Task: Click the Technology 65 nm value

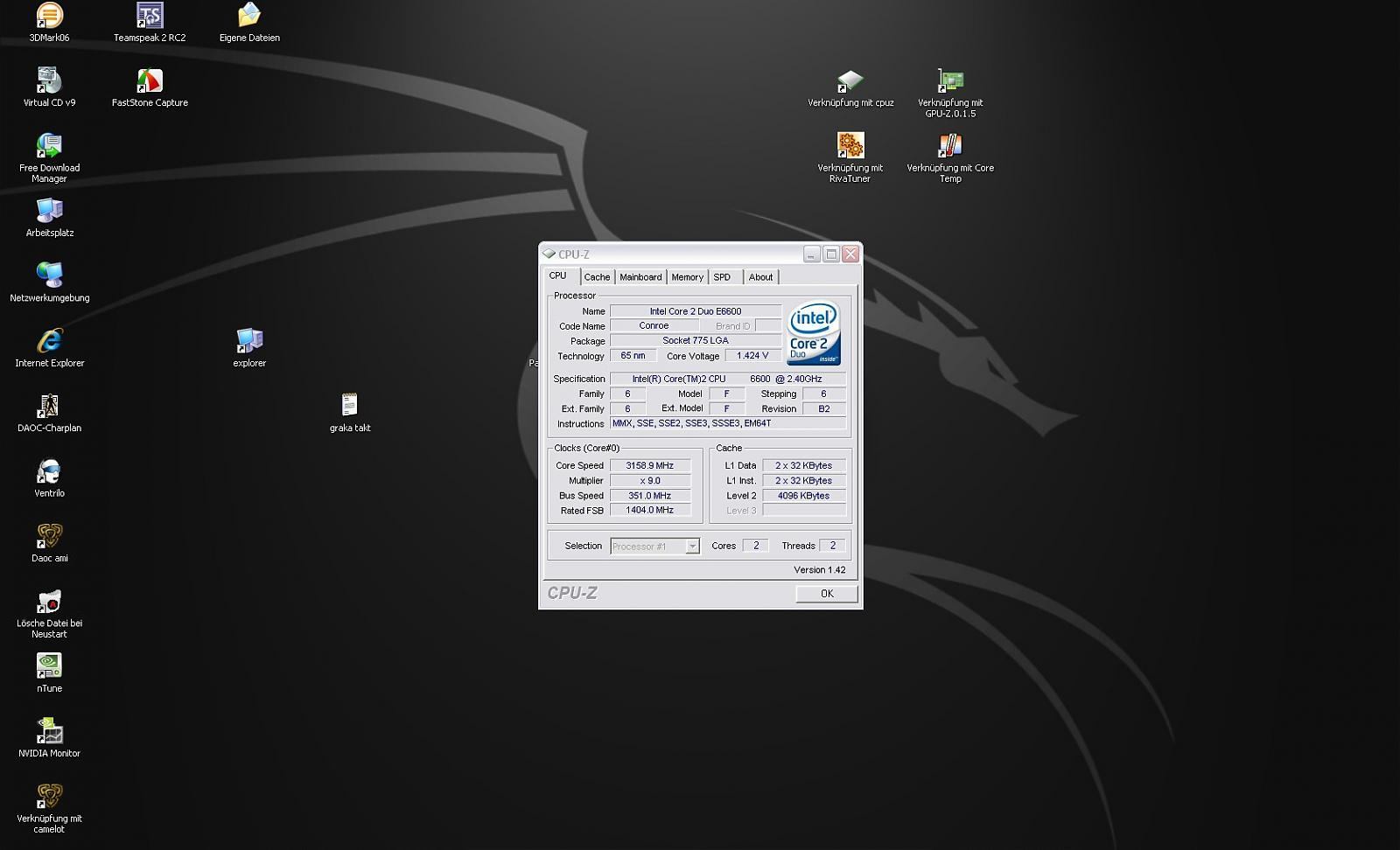Action: (x=633, y=356)
